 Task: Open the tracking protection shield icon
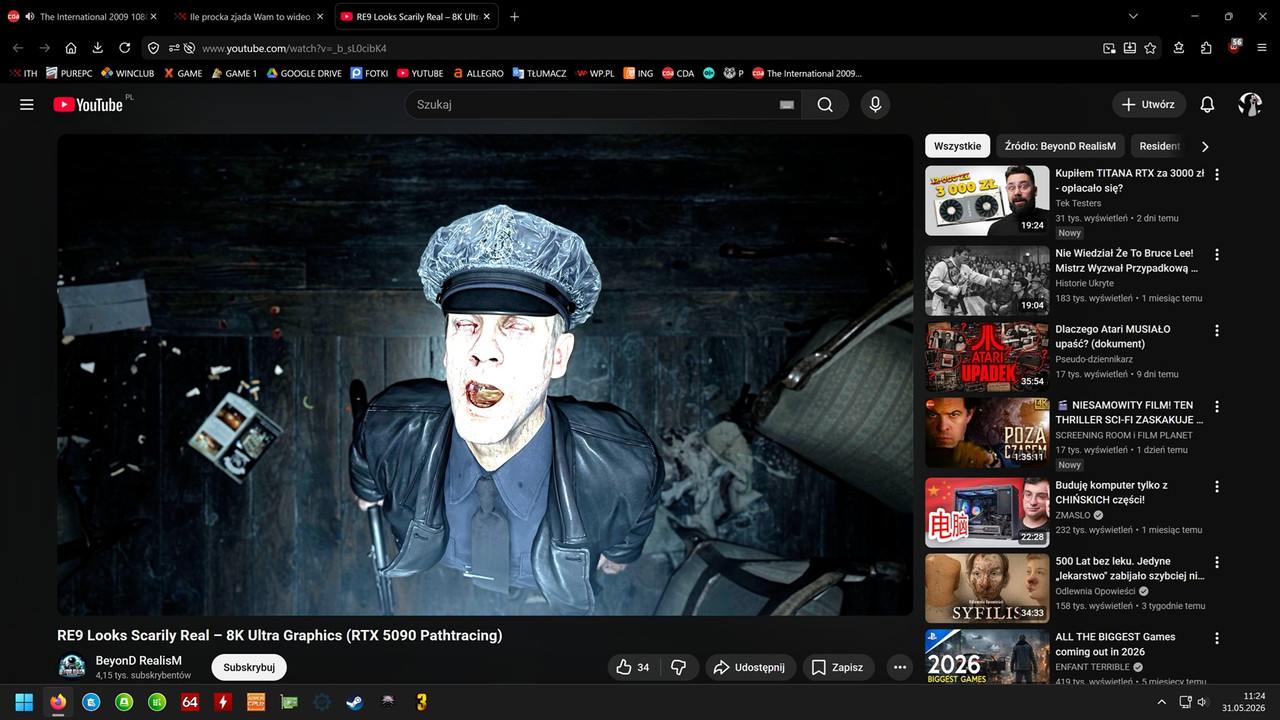(x=153, y=48)
